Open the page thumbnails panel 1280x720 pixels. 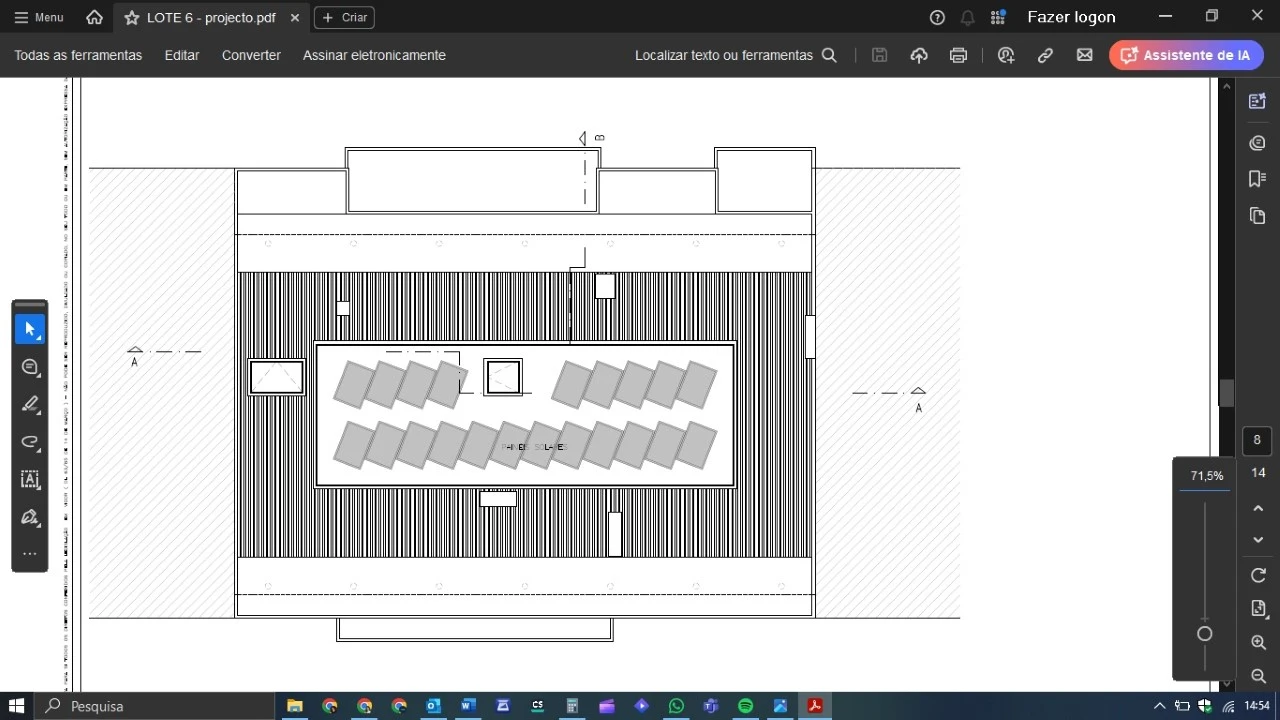click(x=1257, y=216)
